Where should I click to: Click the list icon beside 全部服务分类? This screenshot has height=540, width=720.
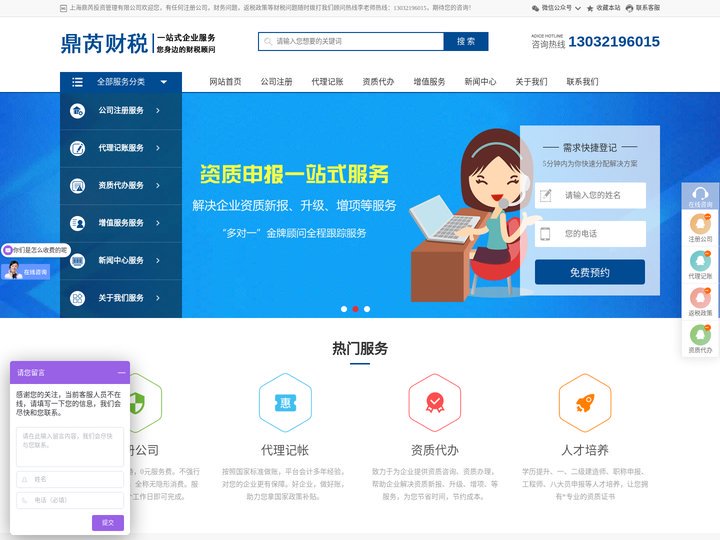tap(78, 82)
